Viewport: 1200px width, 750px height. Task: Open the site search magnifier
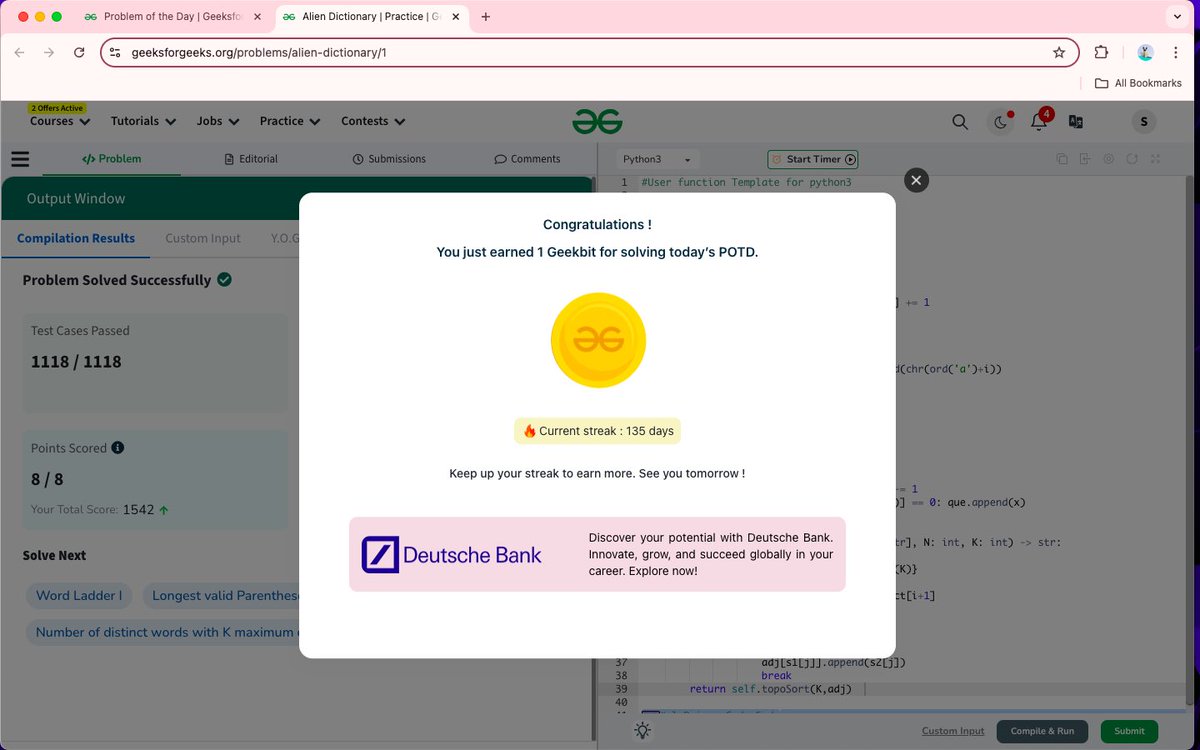click(960, 122)
